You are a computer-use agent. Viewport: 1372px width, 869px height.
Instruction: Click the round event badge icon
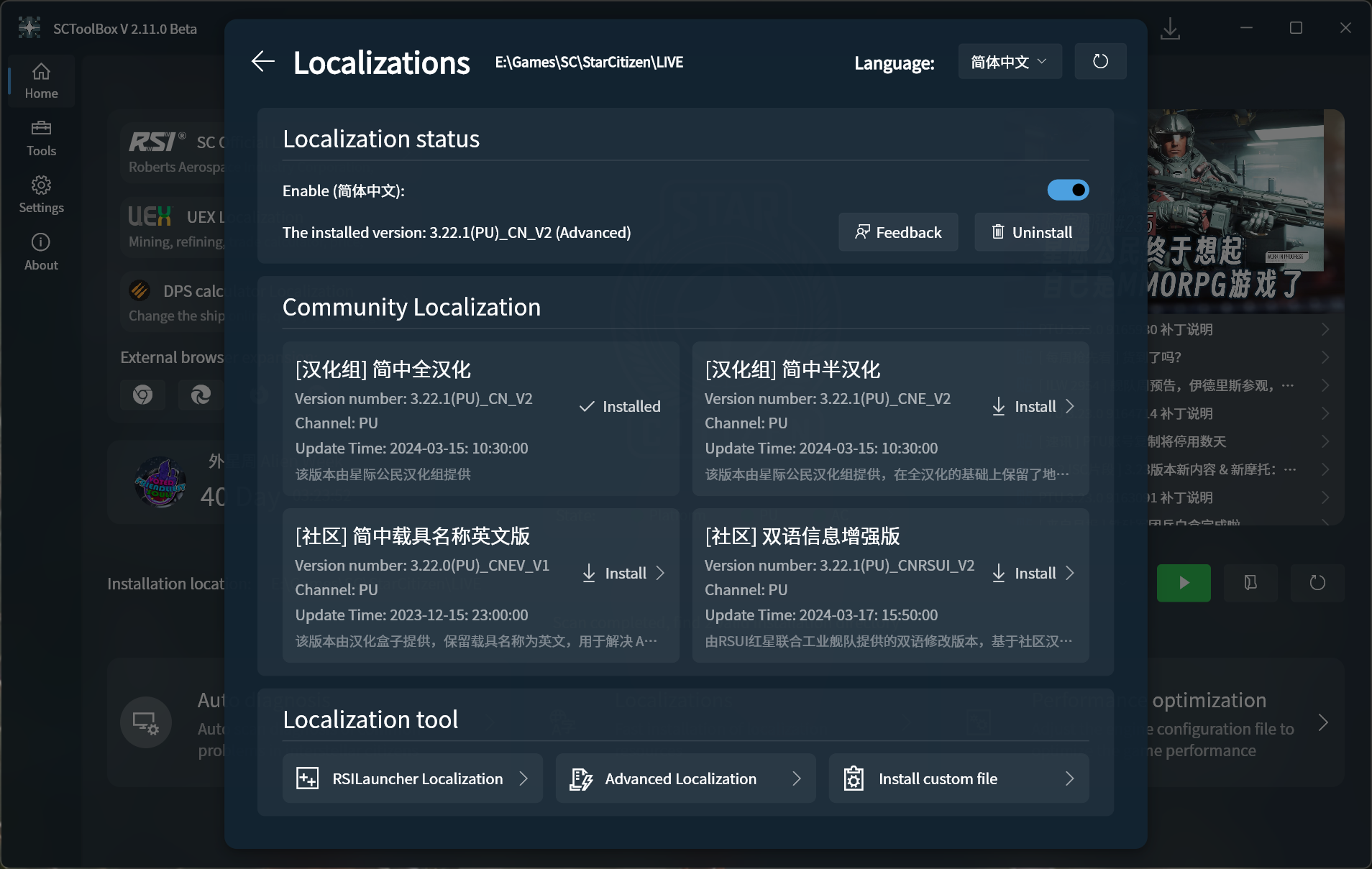click(160, 482)
